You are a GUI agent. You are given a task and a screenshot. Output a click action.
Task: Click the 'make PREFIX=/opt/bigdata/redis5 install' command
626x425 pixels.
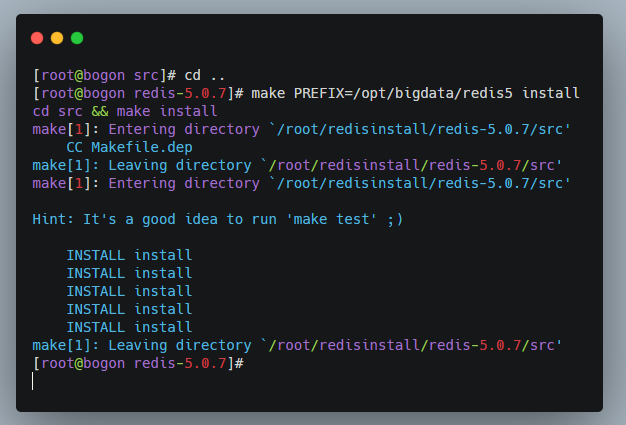point(415,93)
